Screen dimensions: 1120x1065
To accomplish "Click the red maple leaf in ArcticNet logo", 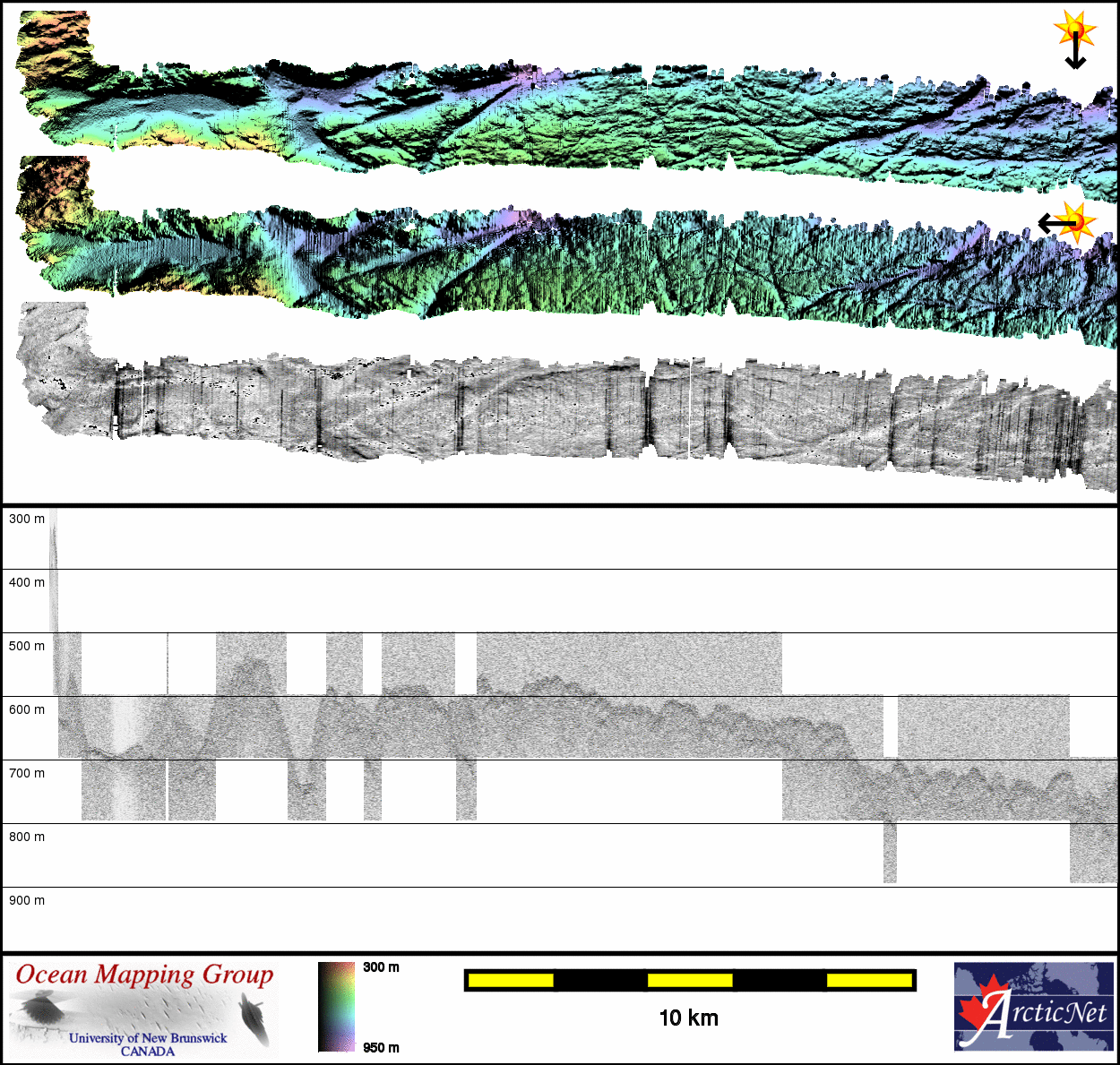I will click(981, 1010).
